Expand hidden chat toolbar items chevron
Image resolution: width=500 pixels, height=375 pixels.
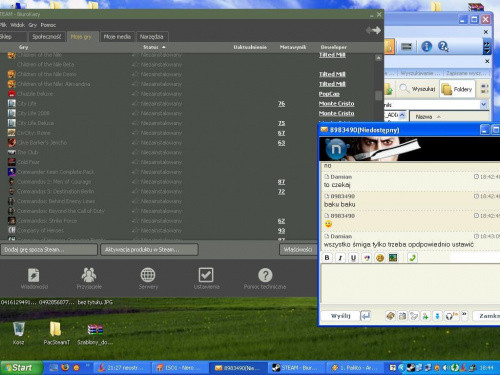(x=464, y=315)
